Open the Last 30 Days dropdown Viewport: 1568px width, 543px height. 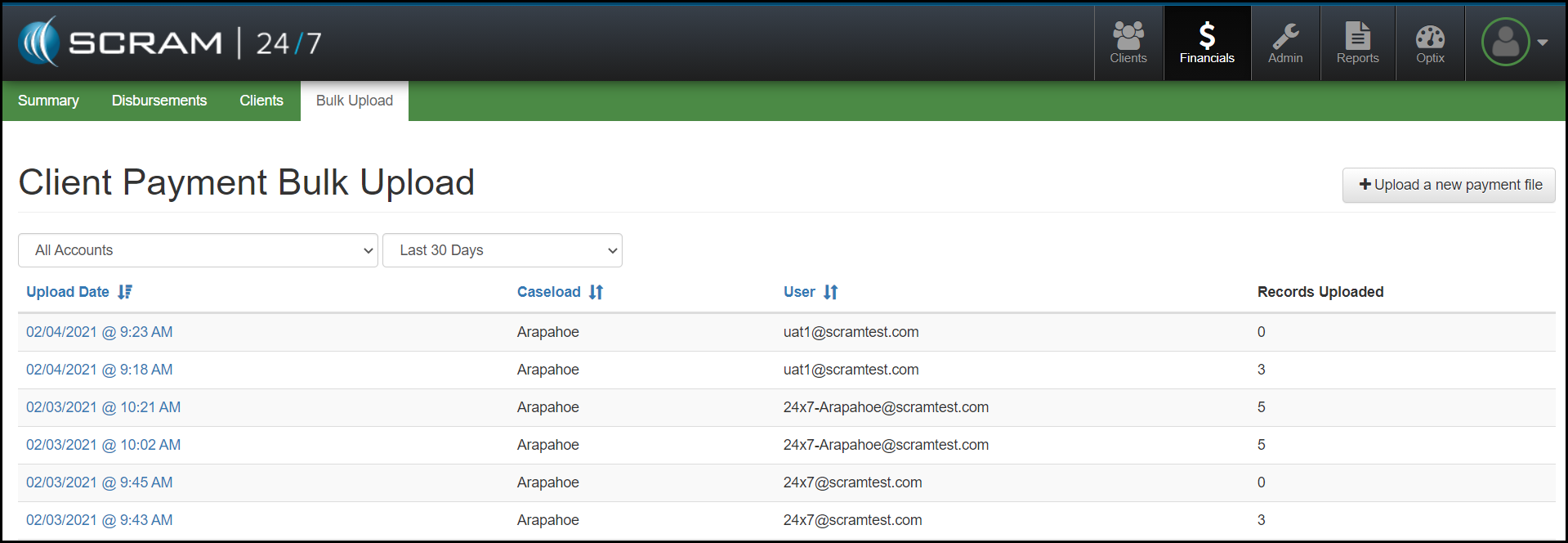pos(502,250)
